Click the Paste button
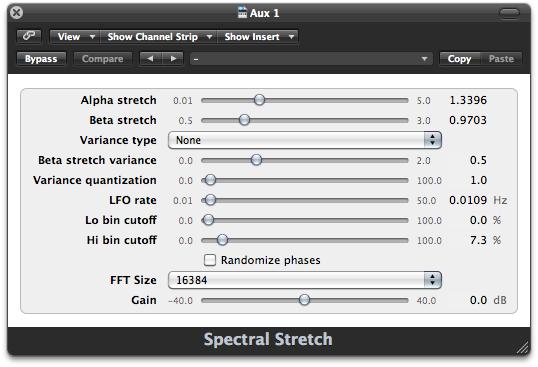 tap(501, 59)
